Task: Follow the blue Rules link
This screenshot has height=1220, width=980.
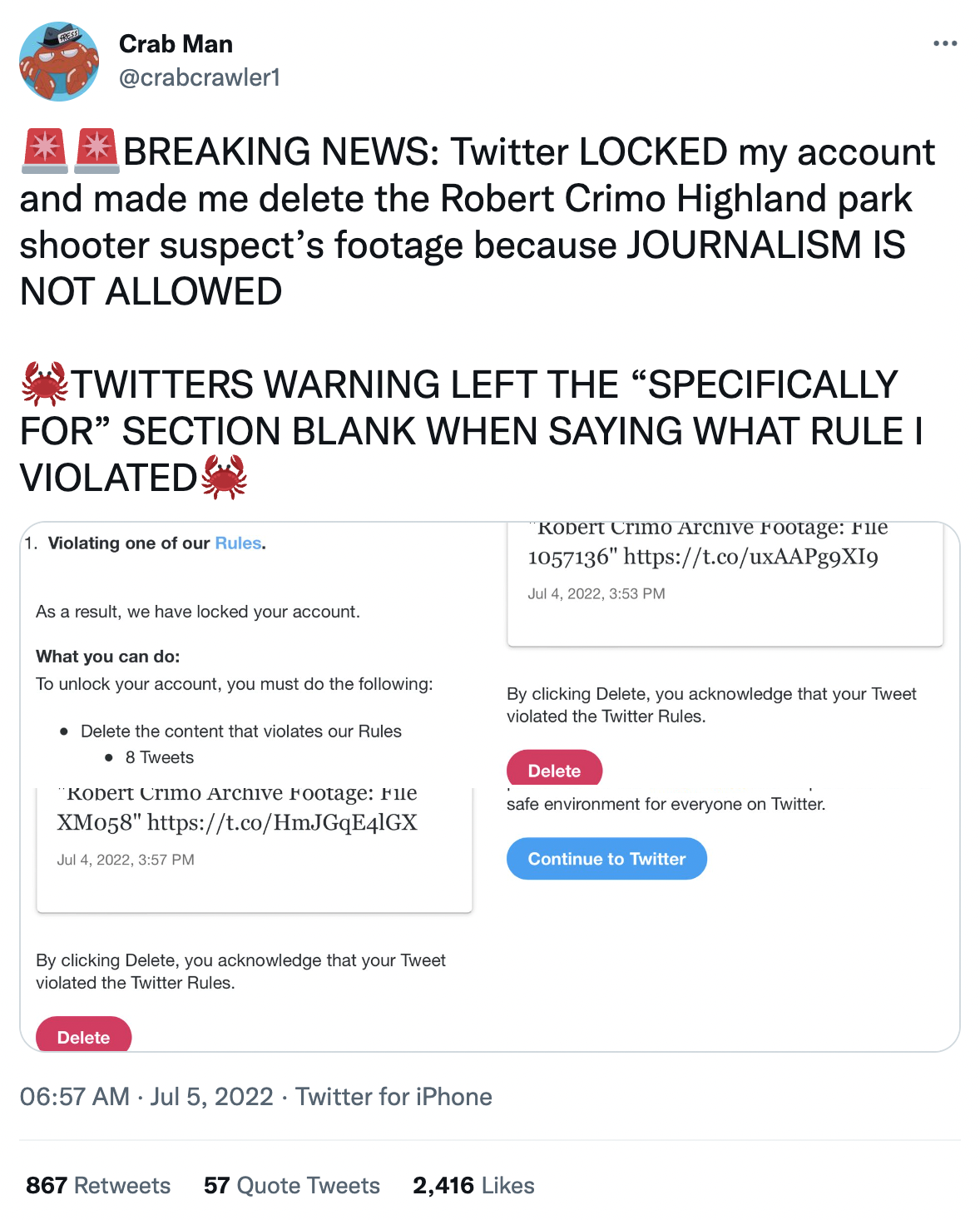Action: pyautogui.click(x=238, y=543)
